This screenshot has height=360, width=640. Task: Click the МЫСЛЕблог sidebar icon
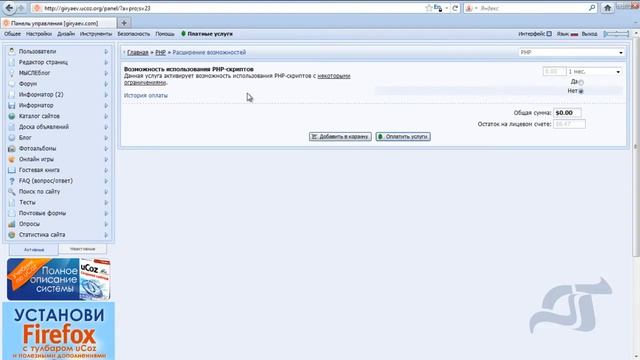click(11, 73)
